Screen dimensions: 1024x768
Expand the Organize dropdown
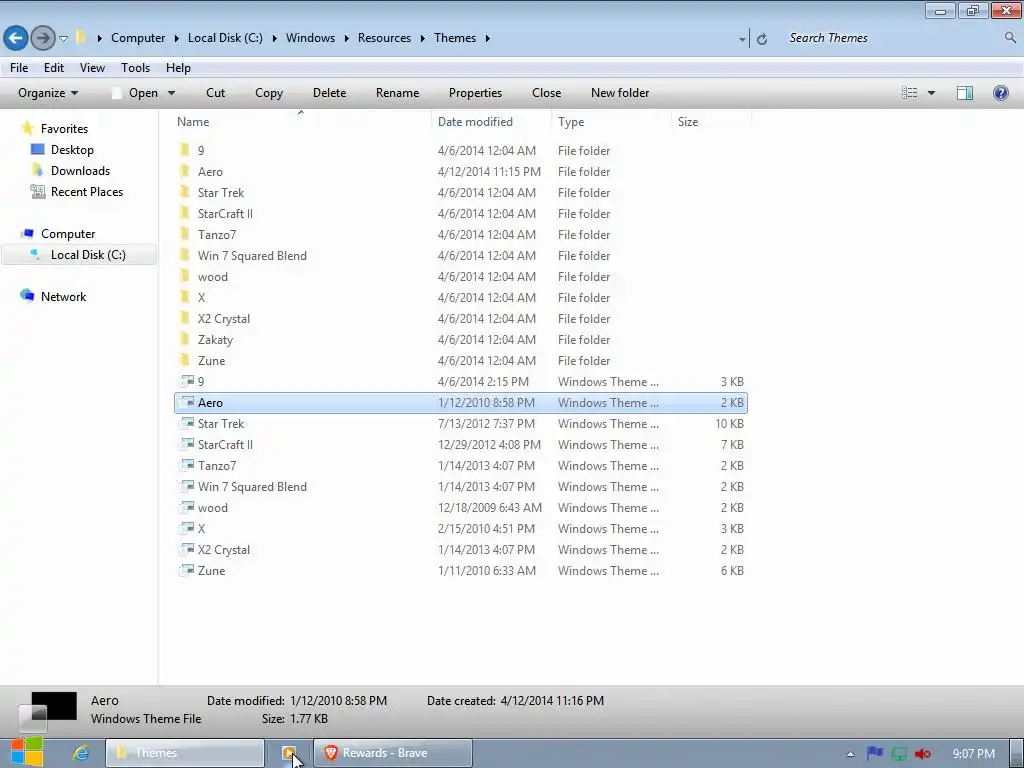(48, 93)
